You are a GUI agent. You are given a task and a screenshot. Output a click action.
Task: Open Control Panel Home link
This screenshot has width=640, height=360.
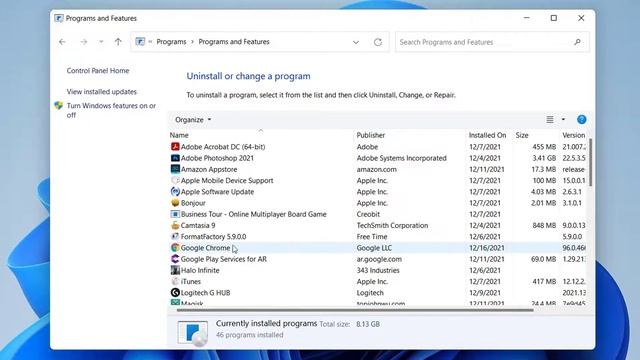point(98,71)
